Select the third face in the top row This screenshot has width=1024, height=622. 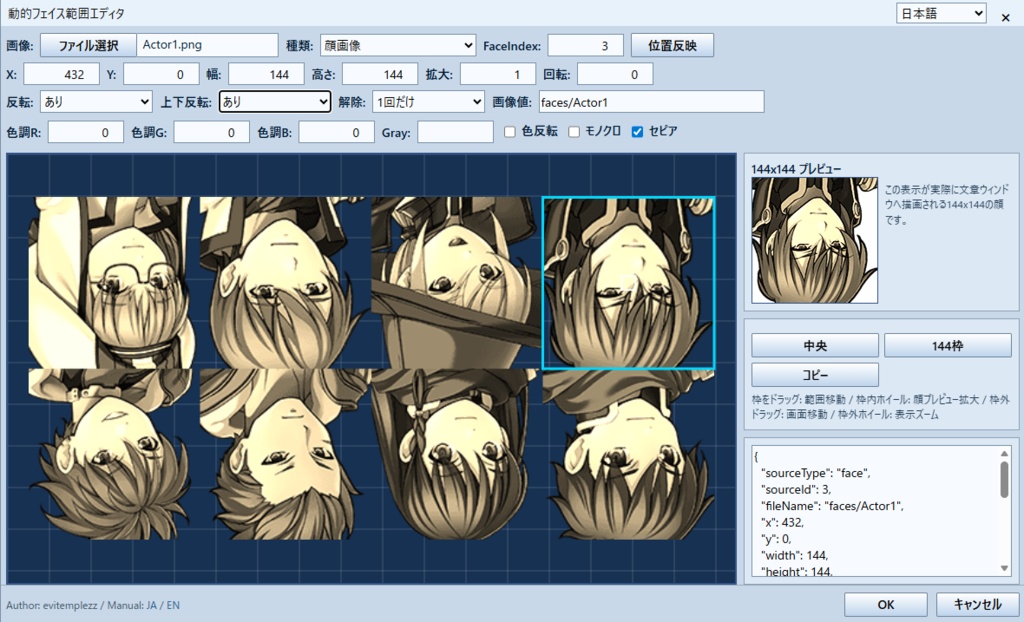(x=456, y=283)
